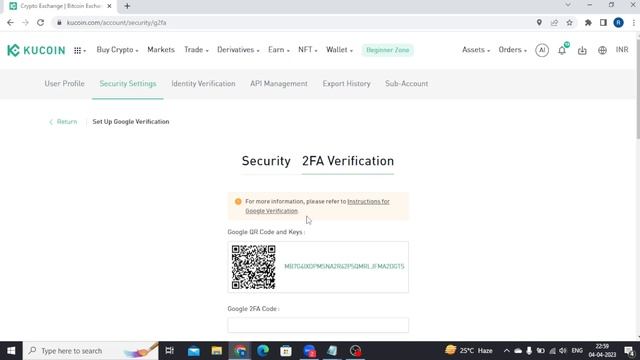The height and width of the screenshot is (360, 640).
Task: Click the app download icon
Action: coord(582,51)
